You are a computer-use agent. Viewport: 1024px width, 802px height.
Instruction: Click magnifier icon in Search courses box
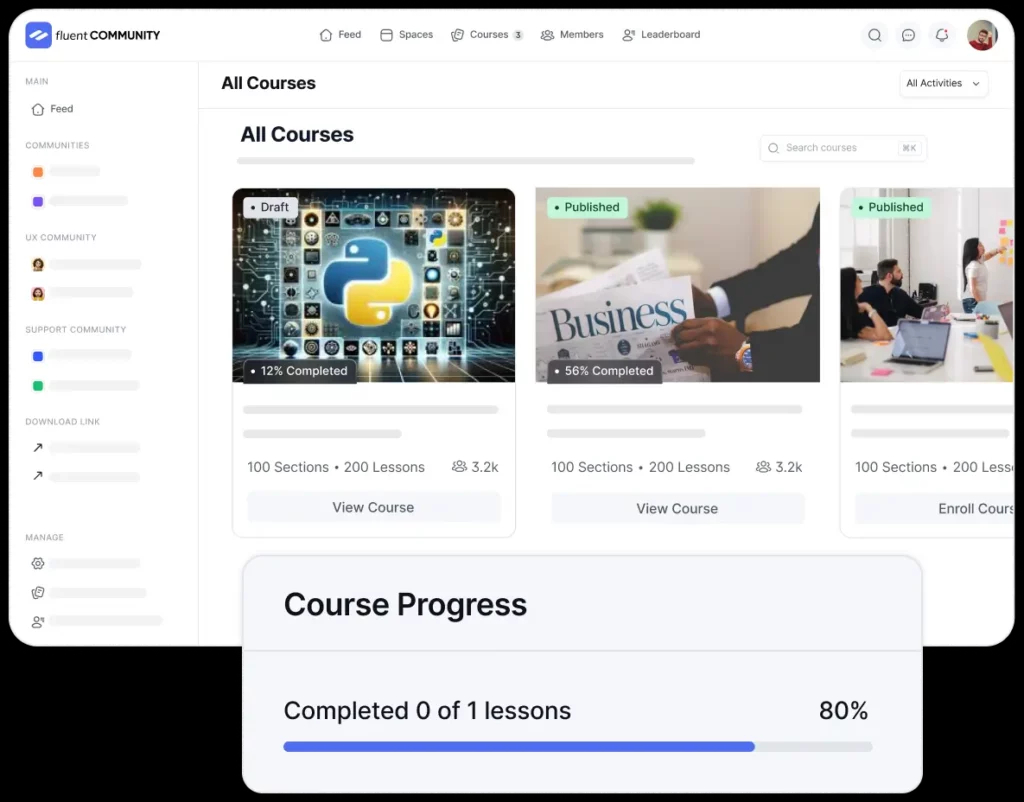(x=773, y=148)
